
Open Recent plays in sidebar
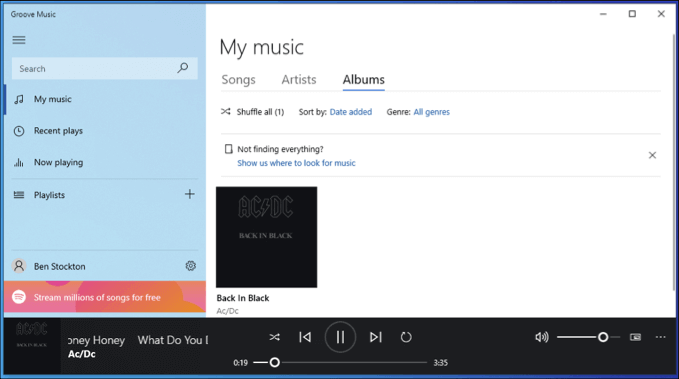[104, 131]
